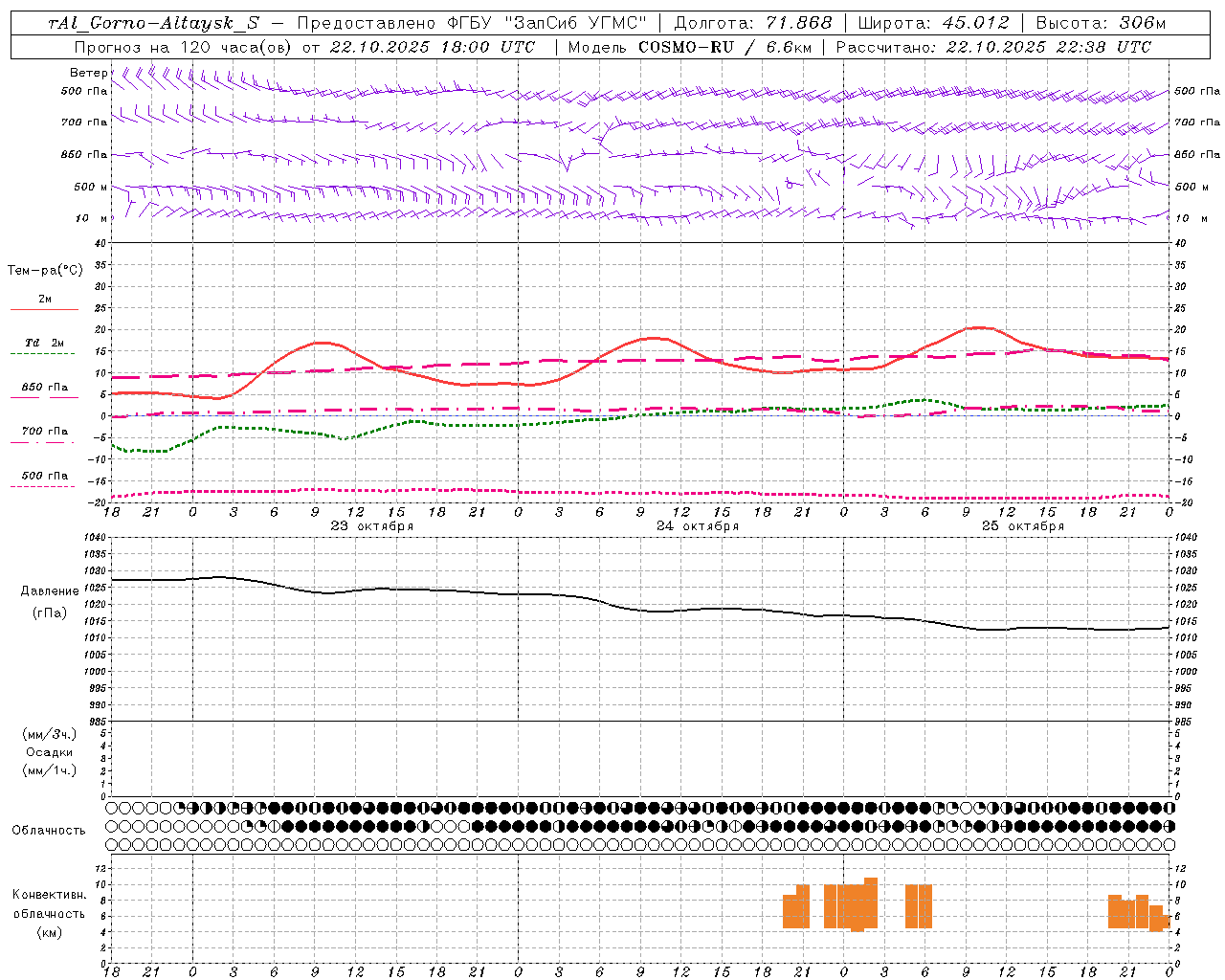The height and width of the screenshot is (980, 1225).
Task: Click the 'Модель COSMO-RU / 6.6км' text
Action: (690, 47)
